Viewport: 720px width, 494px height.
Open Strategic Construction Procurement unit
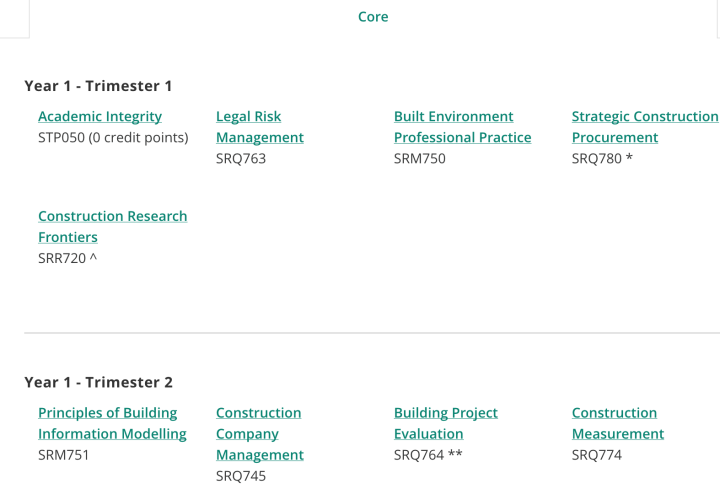644,116
